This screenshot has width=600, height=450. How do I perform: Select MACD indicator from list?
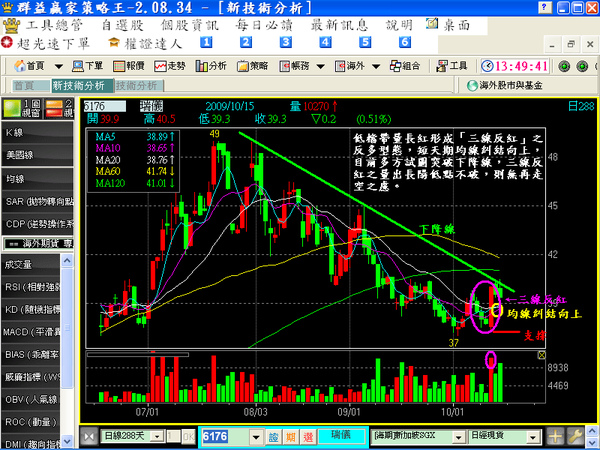tap(31, 332)
